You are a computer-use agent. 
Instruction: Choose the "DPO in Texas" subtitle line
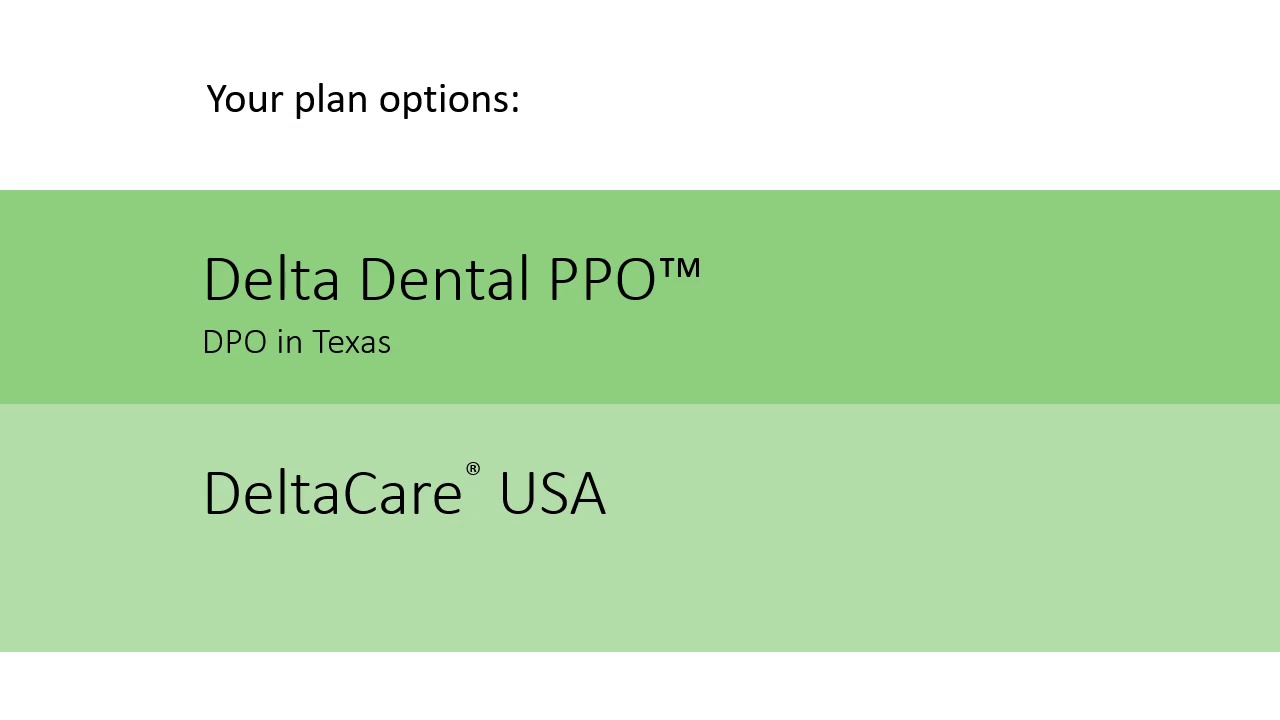click(296, 342)
